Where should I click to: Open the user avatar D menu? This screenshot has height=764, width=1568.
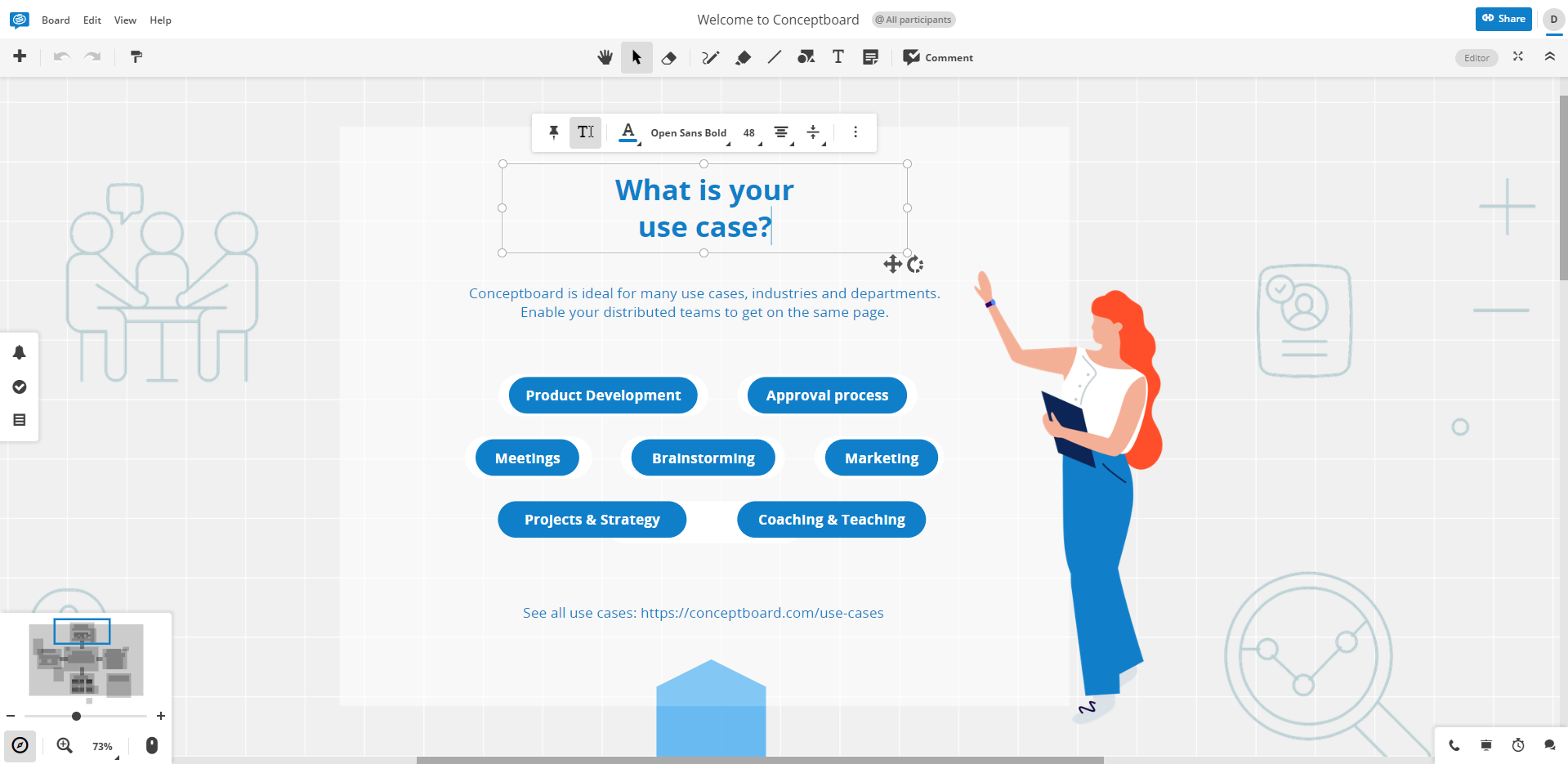coord(1553,20)
